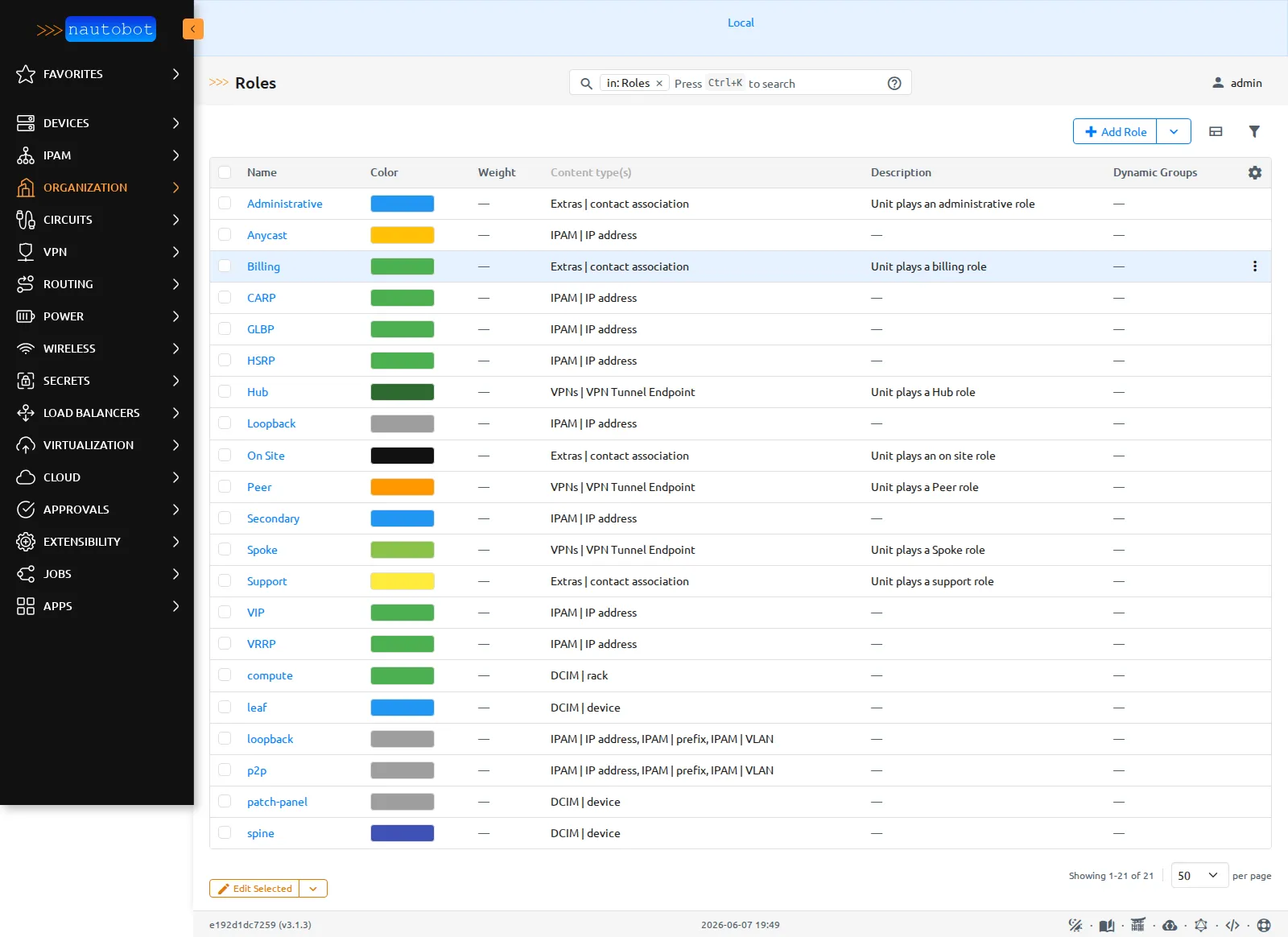Viewport: 1288px width, 937px height.
Task: Click the Nautobot logo
Action: [97, 30]
